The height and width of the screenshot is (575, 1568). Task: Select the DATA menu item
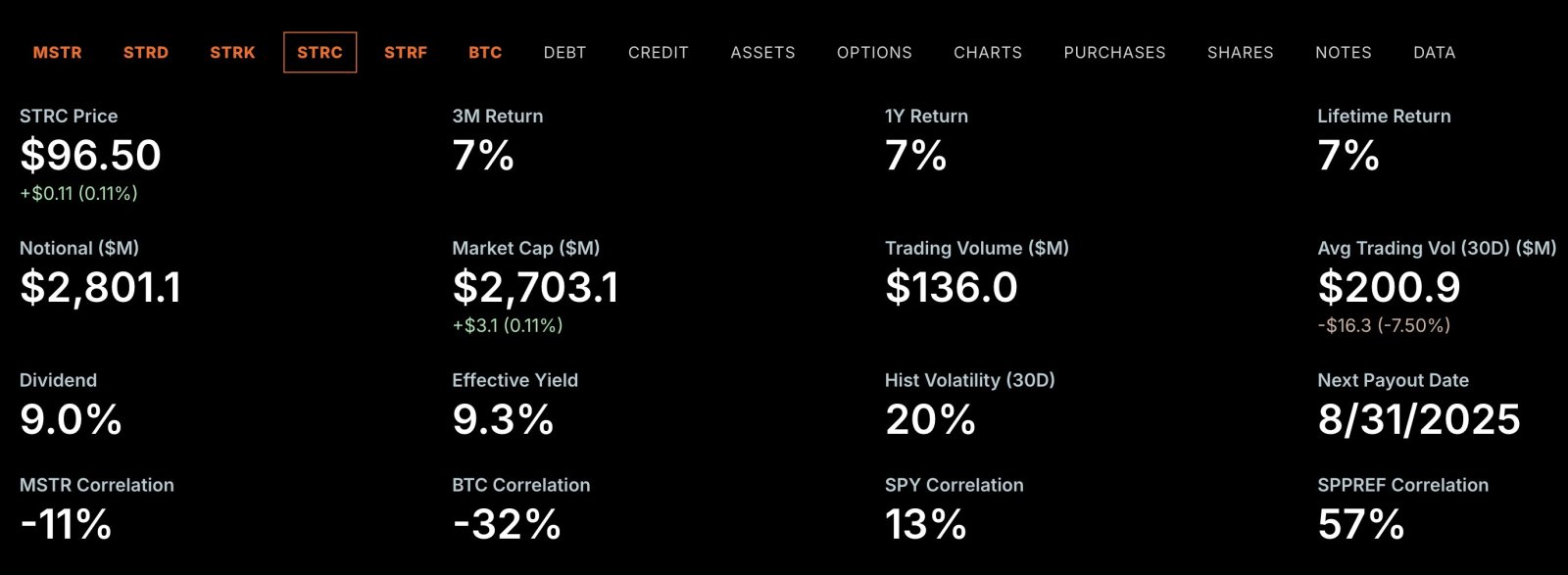point(1434,53)
